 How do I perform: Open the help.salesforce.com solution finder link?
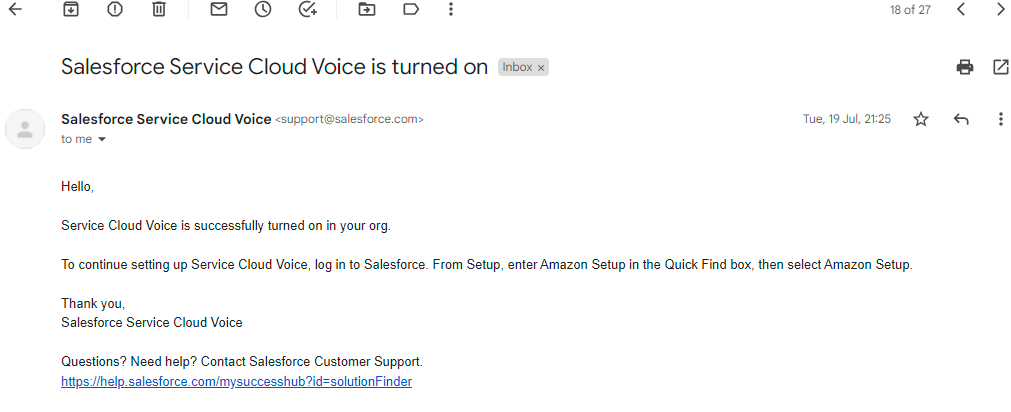click(x=236, y=382)
